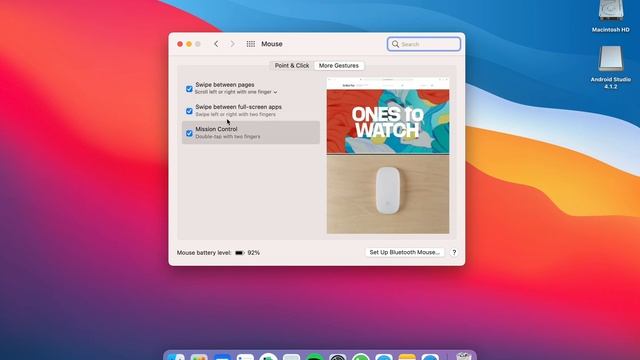Click the Mouse window title
The image size is (640, 360).
(272, 44)
